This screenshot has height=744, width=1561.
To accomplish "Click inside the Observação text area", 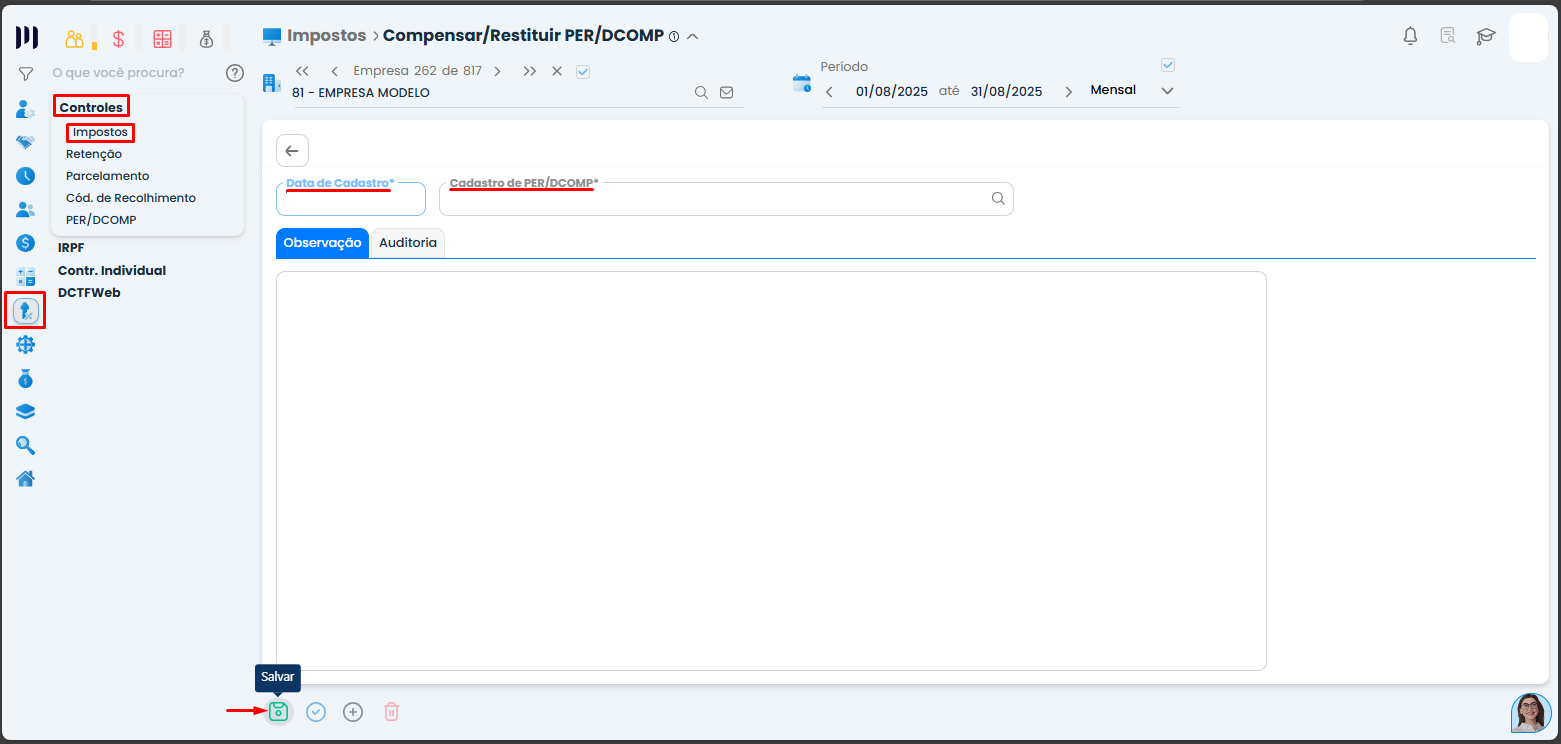I will [x=771, y=471].
